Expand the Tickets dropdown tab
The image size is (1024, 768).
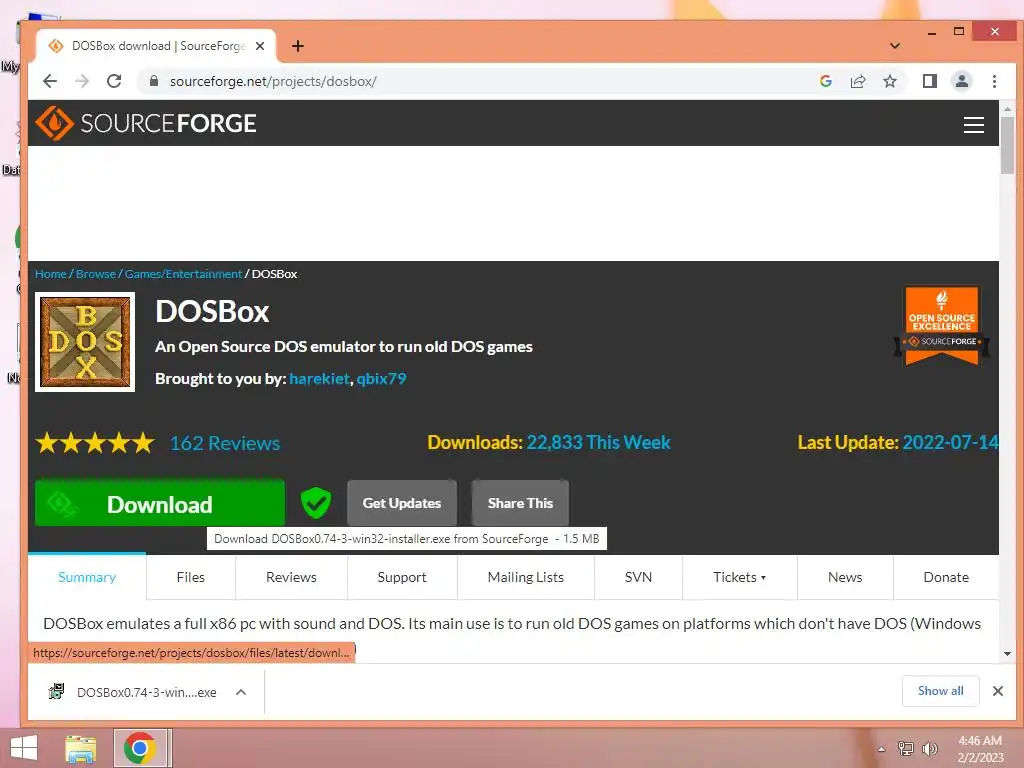pyautogui.click(x=739, y=577)
